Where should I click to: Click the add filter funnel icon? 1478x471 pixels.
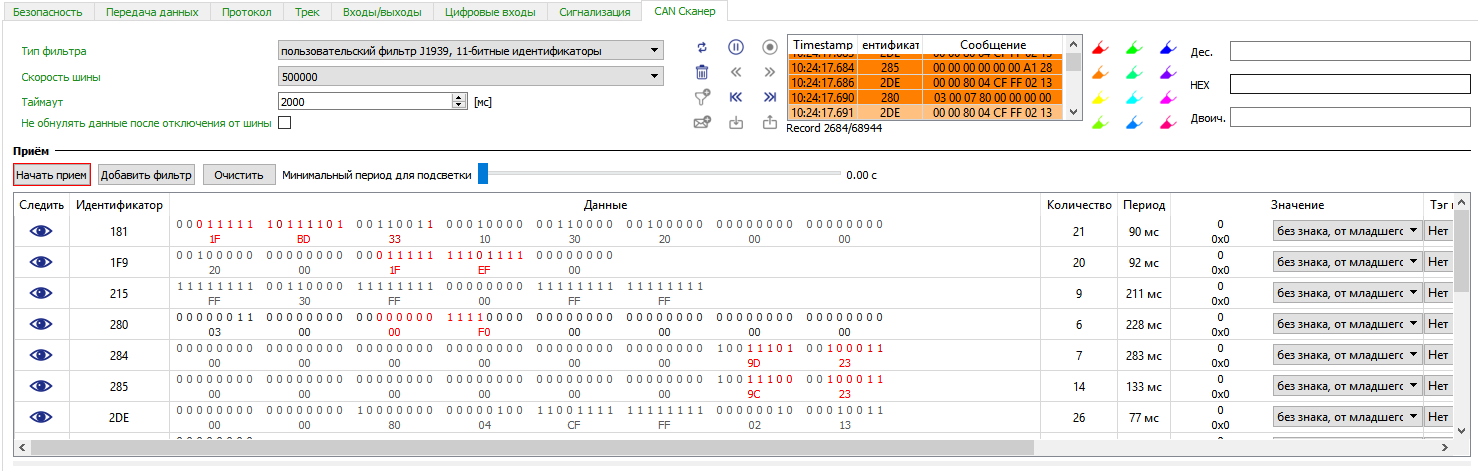click(x=702, y=97)
